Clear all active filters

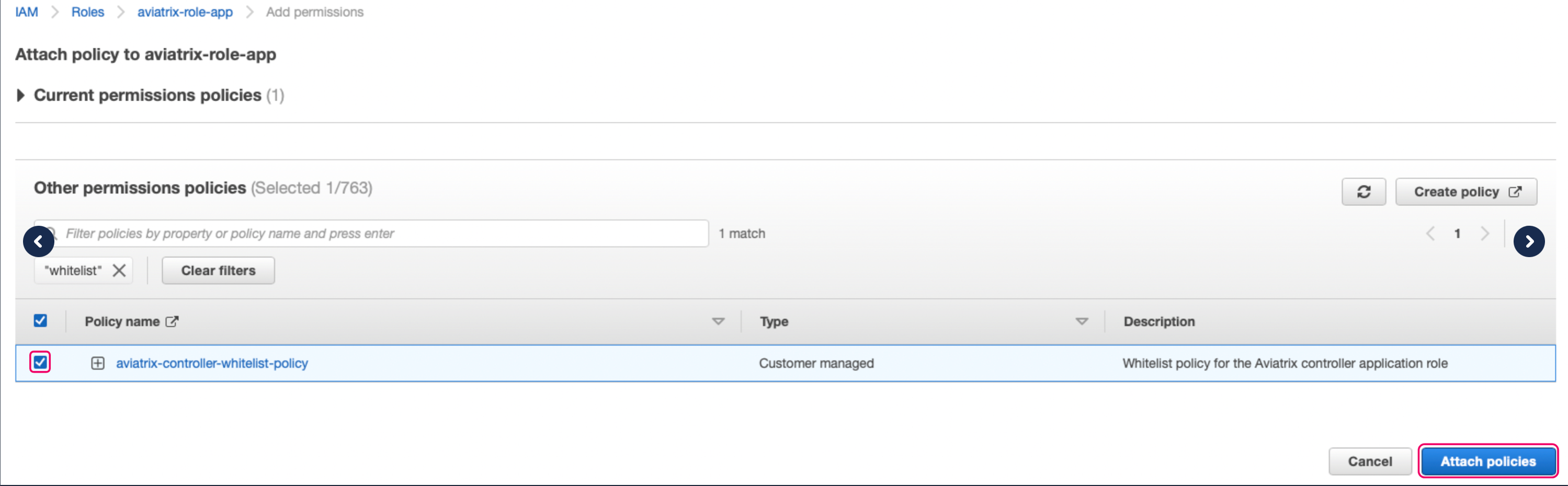pyautogui.click(x=217, y=270)
